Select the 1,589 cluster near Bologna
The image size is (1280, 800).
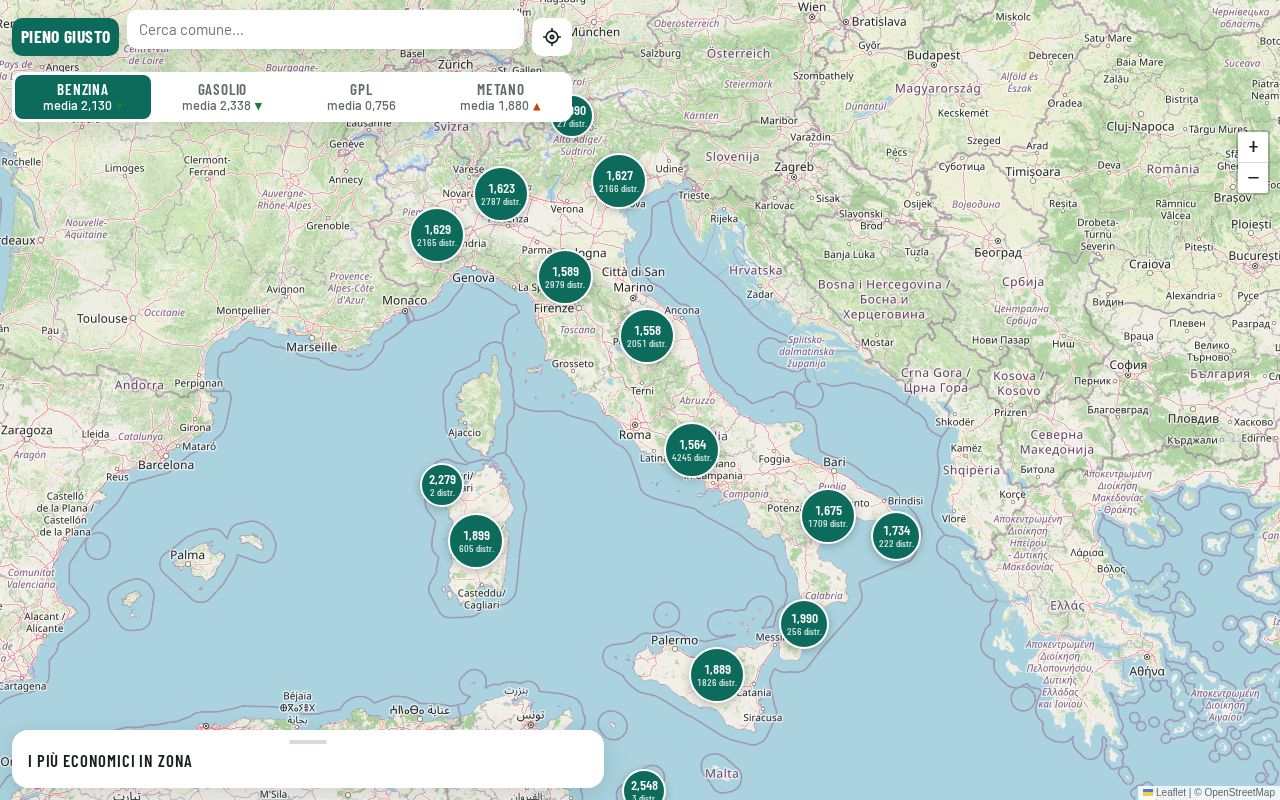coord(565,277)
